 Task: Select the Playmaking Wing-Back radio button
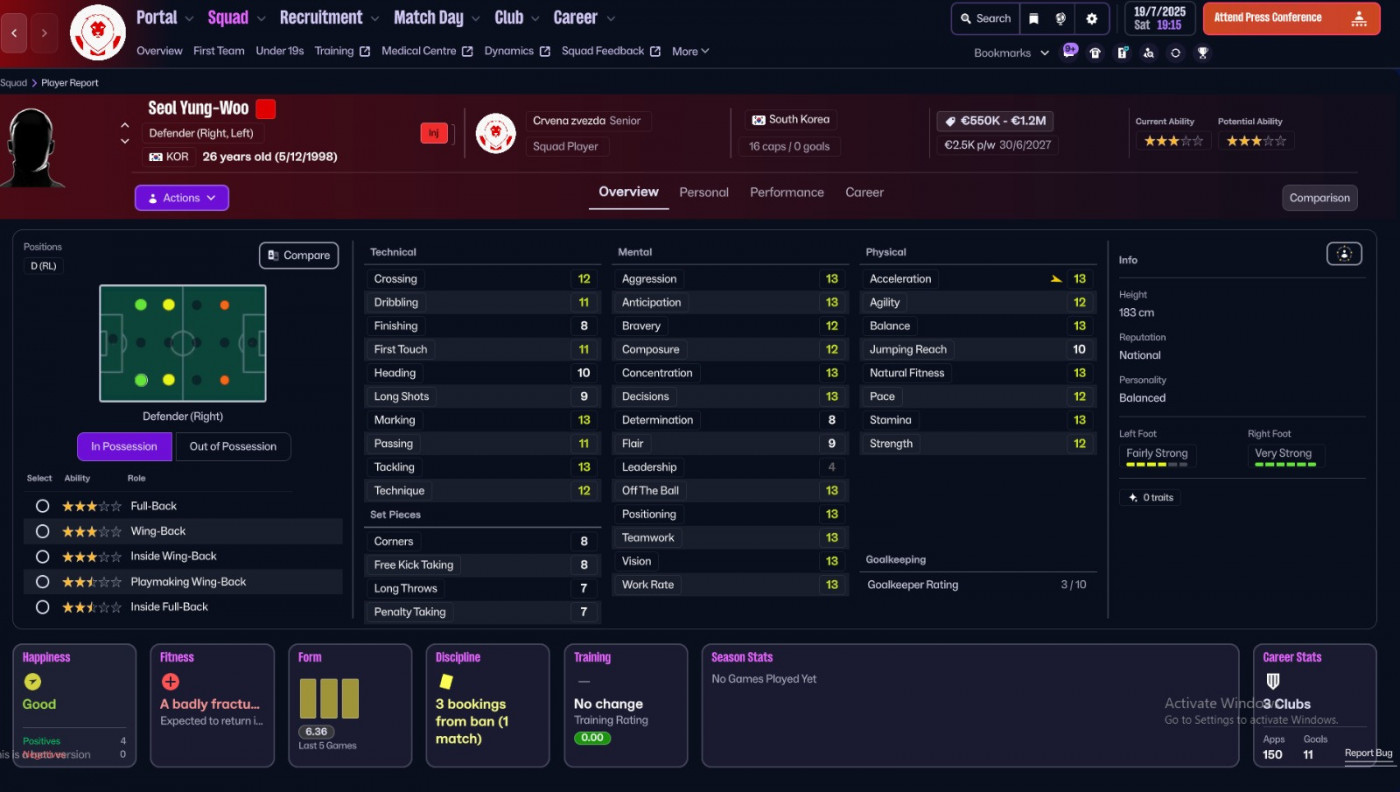click(42, 582)
